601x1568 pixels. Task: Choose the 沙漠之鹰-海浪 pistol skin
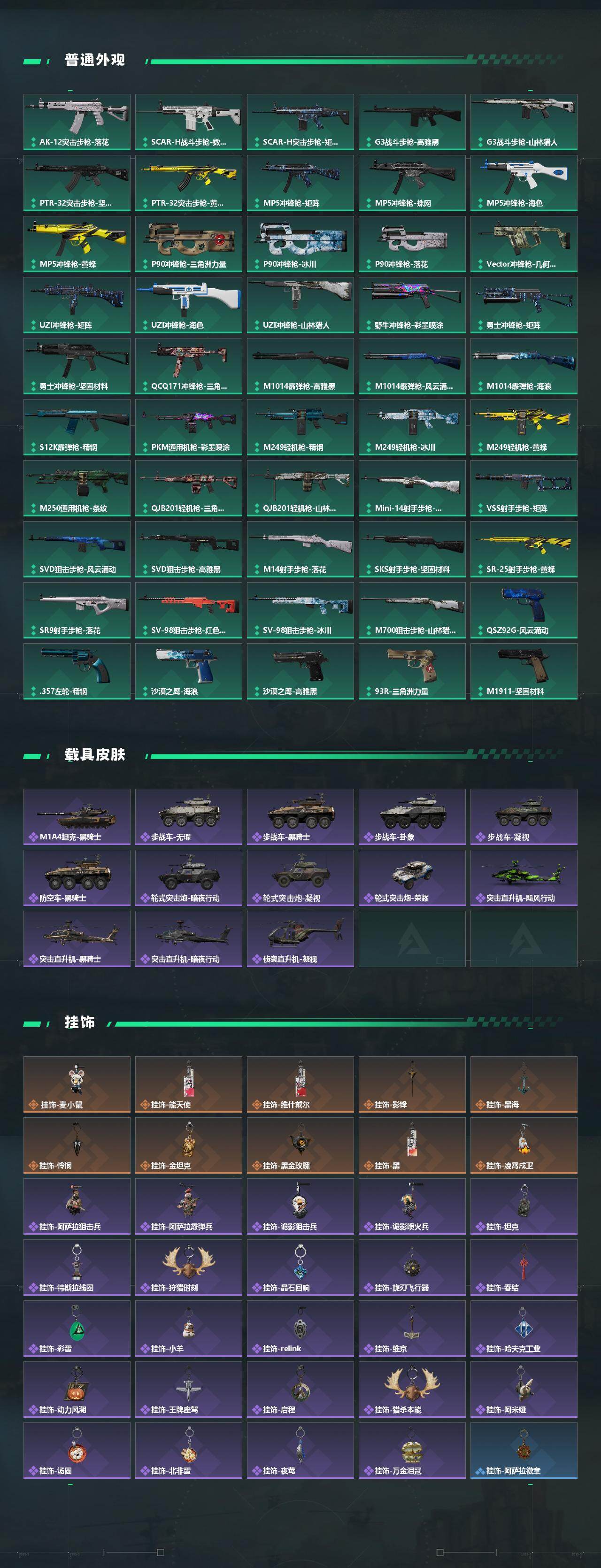click(189, 671)
